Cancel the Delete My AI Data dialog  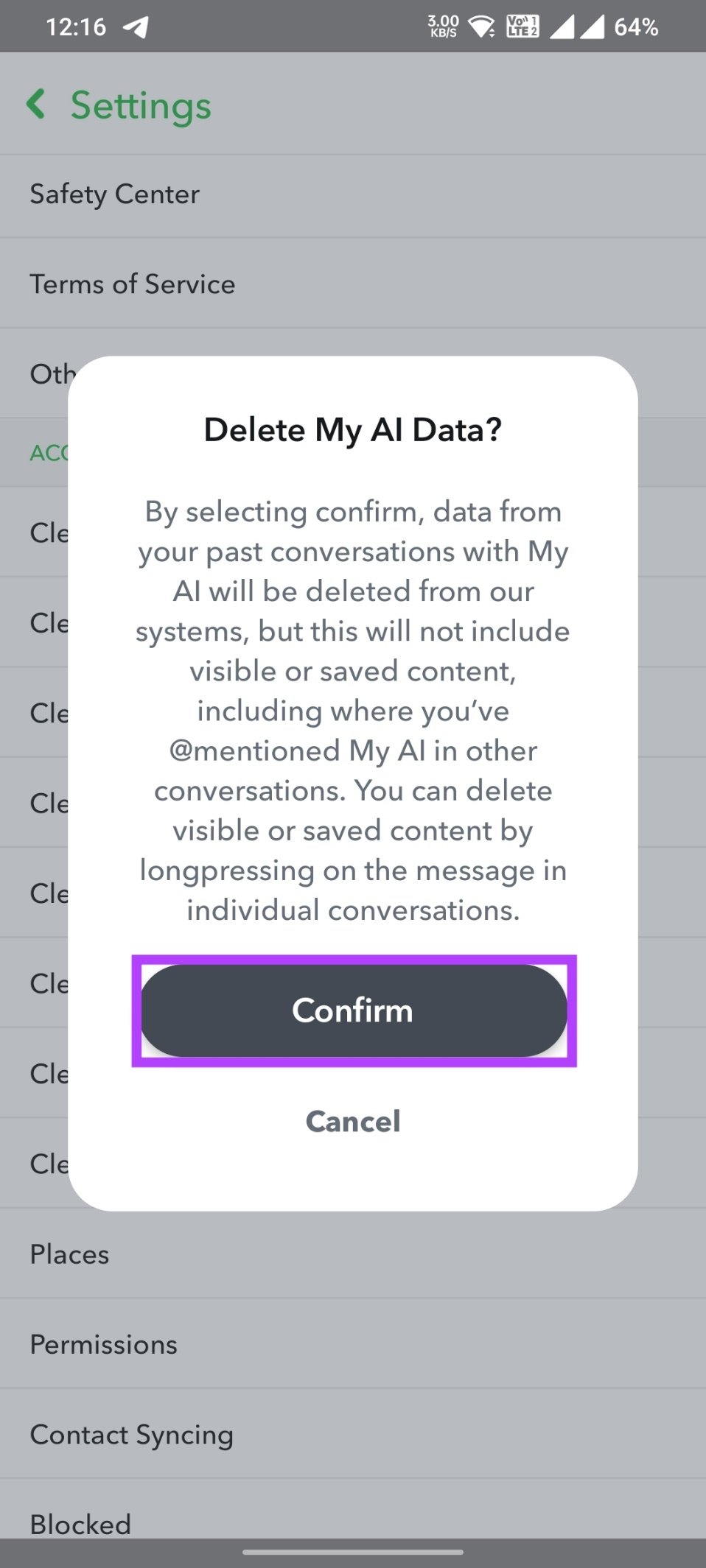point(352,1121)
